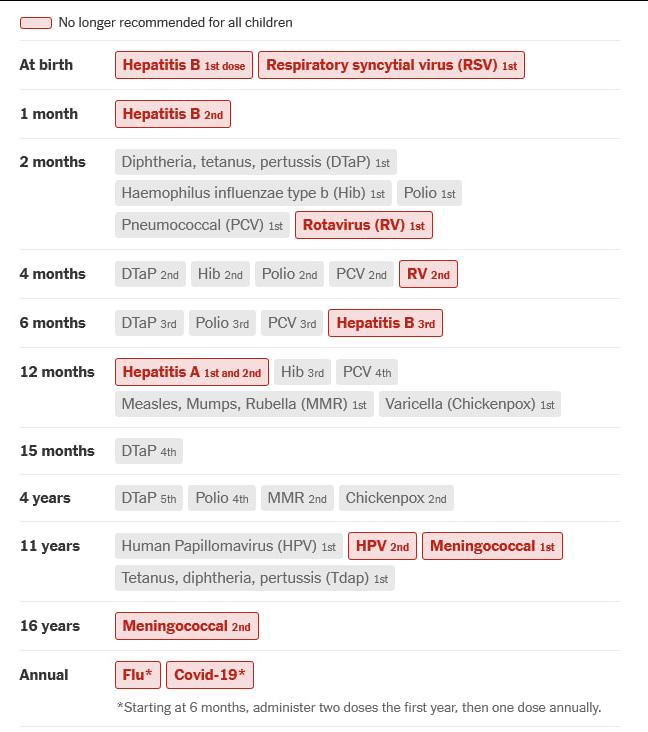Select the DTaP 4th dose tag
This screenshot has height=732, width=648.
coord(149,451)
